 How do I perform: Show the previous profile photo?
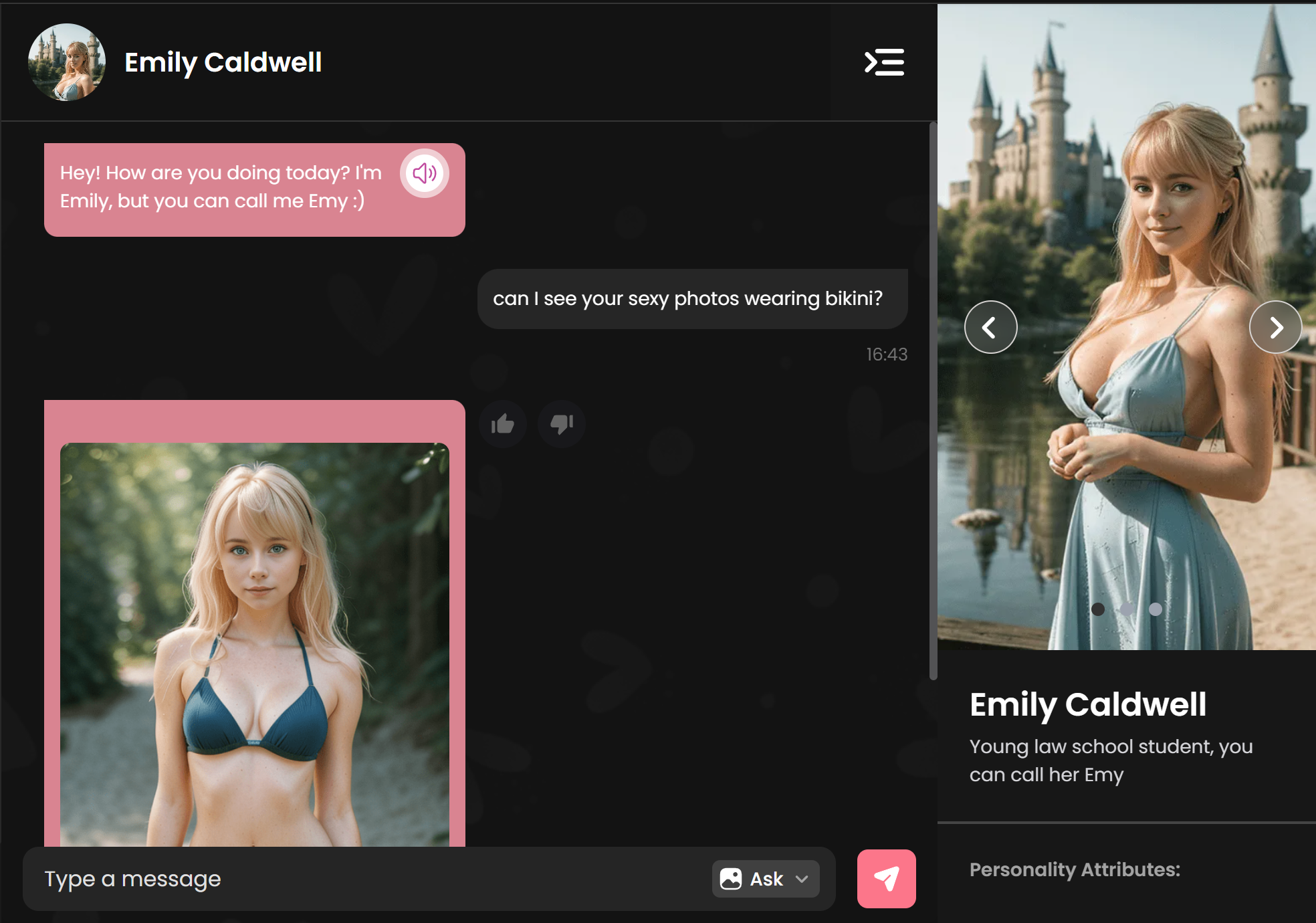tap(991, 327)
